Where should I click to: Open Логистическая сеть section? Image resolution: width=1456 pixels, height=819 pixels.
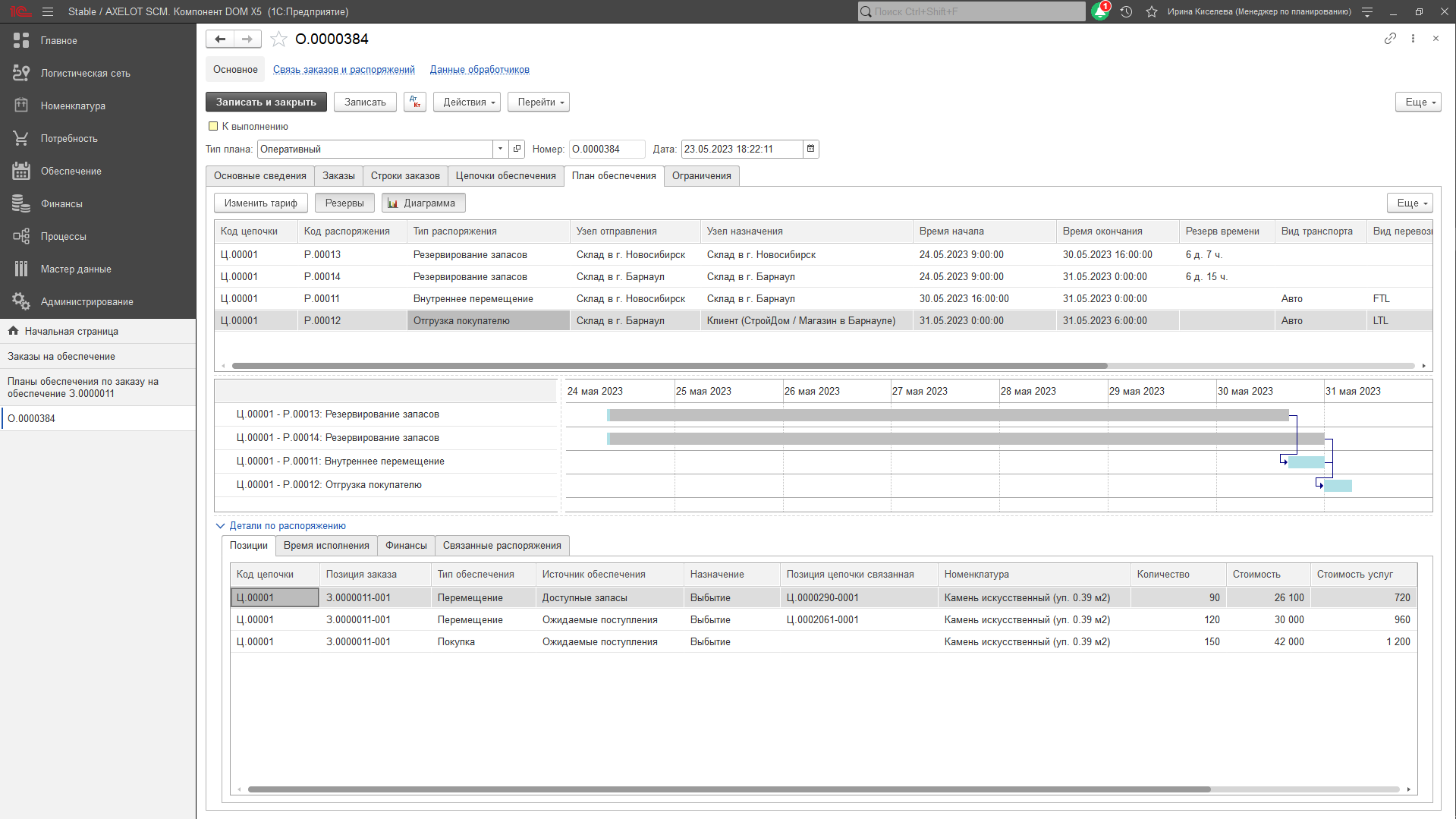[98, 73]
